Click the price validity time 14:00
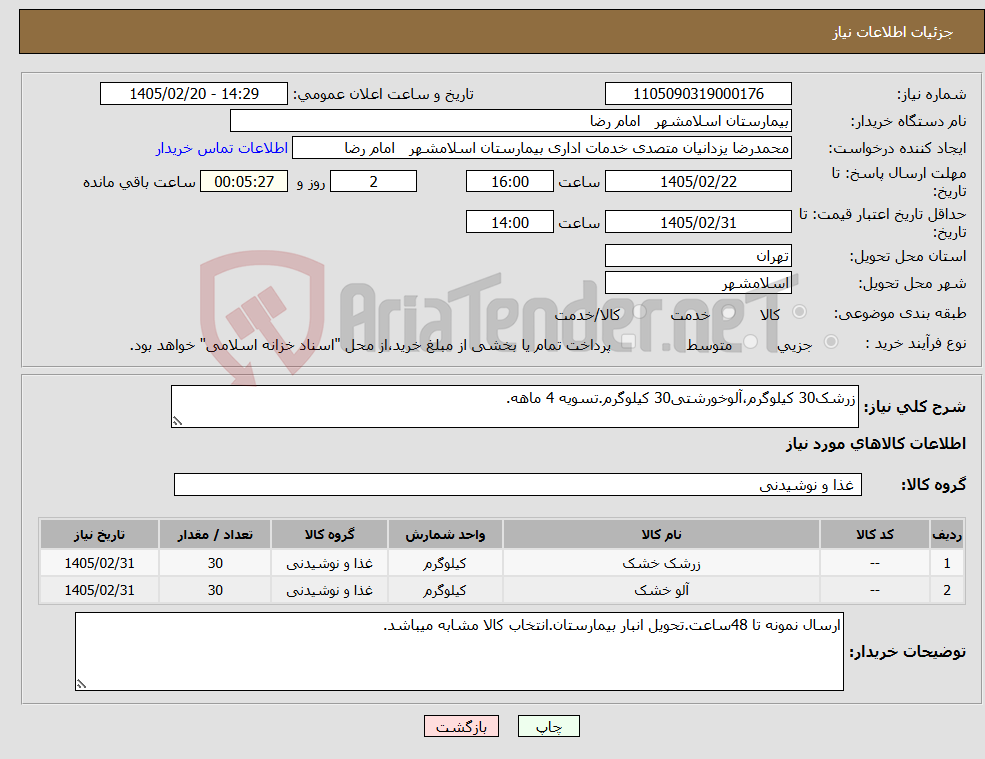The image size is (985, 759). point(509,222)
